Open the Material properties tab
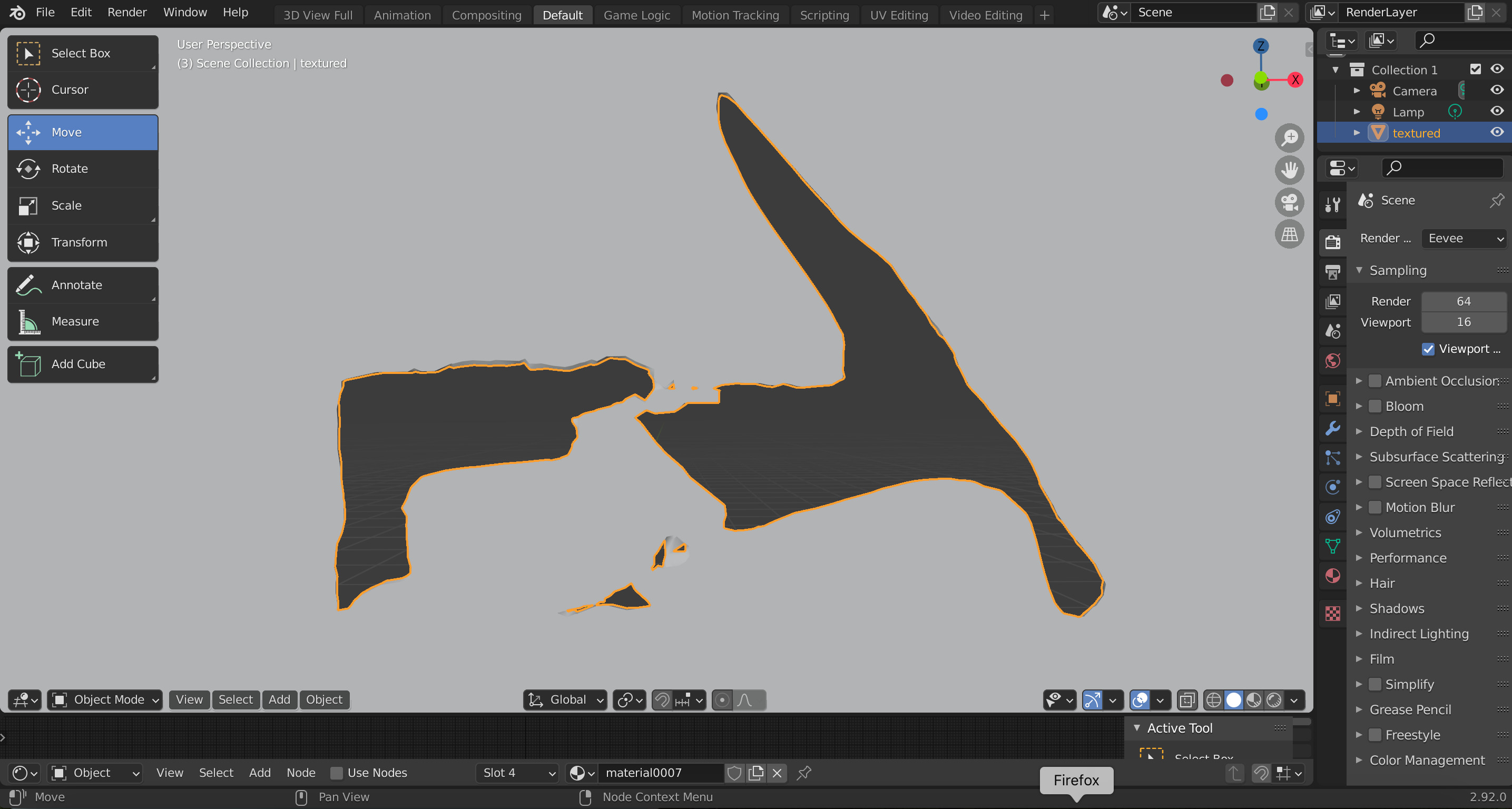Image resolution: width=1512 pixels, height=809 pixels. [x=1332, y=576]
